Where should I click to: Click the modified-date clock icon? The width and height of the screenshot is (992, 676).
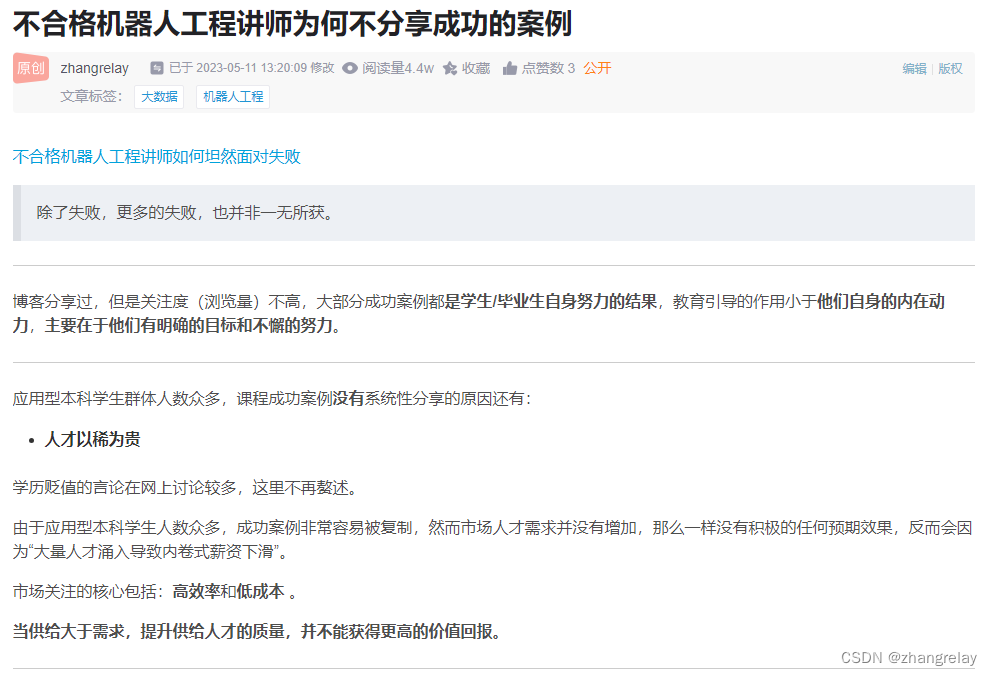(157, 68)
